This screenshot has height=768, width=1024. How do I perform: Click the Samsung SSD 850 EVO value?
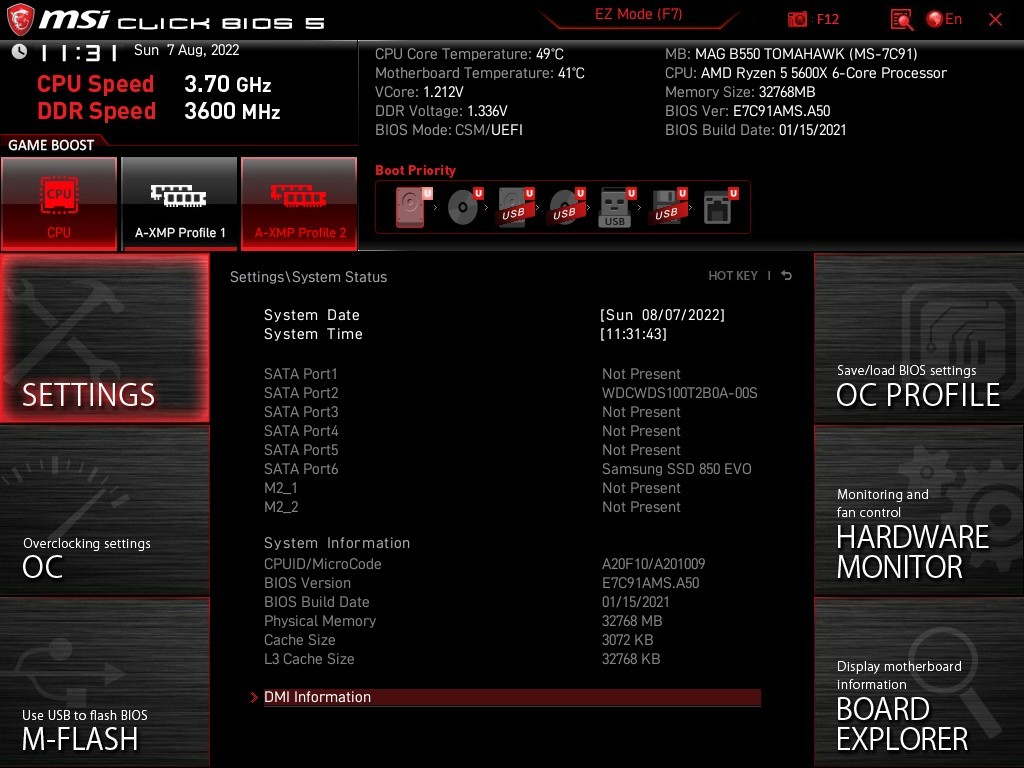click(x=677, y=469)
